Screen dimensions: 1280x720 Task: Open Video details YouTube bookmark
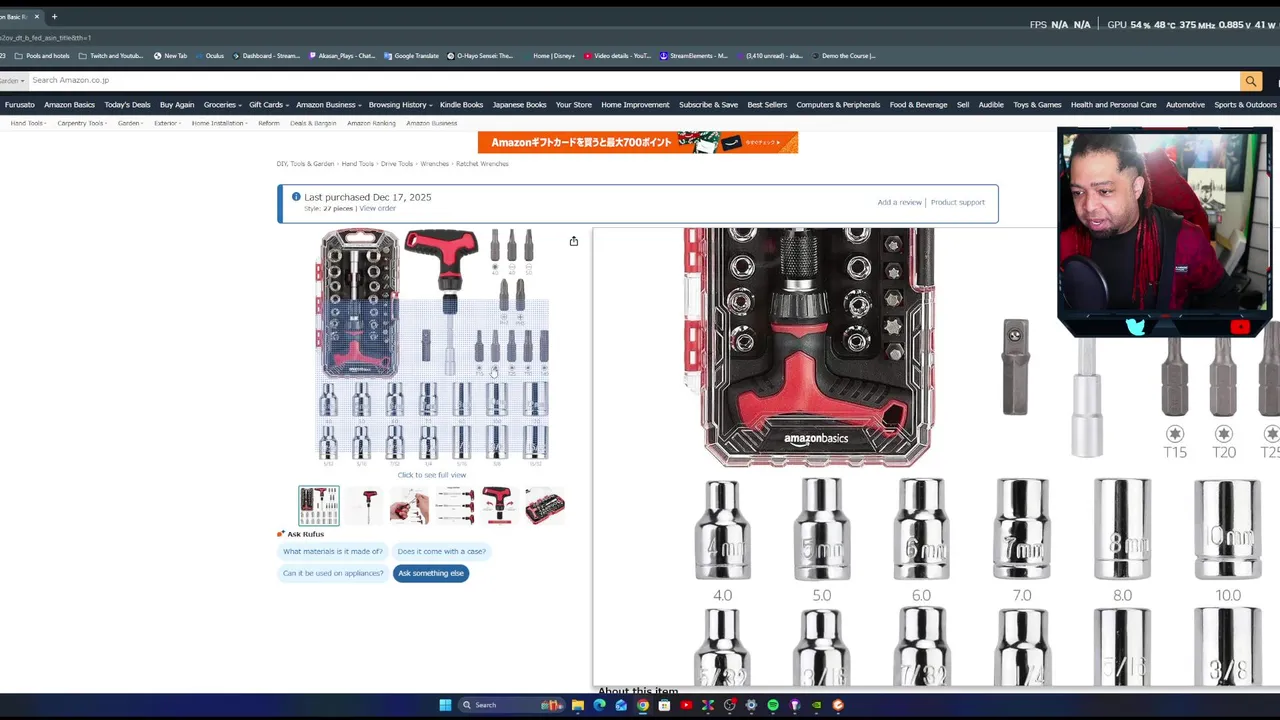[x=617, y=56]
